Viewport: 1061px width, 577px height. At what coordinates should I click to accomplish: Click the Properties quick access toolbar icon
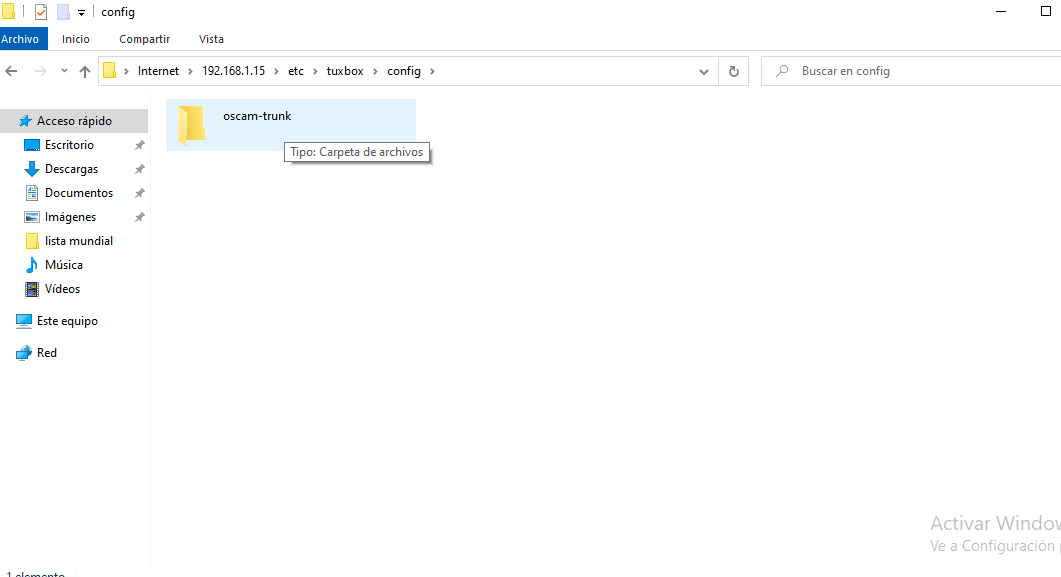41,12
